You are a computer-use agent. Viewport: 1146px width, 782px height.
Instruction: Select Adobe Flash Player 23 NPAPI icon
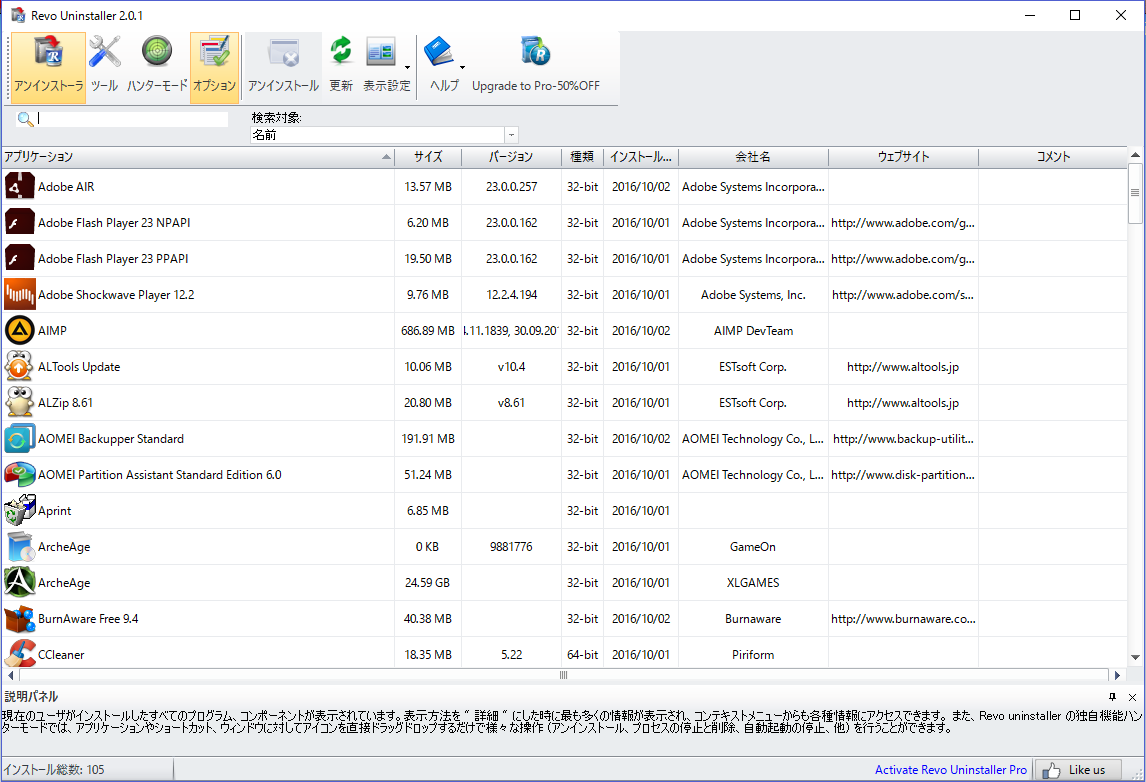click(20, 222)
